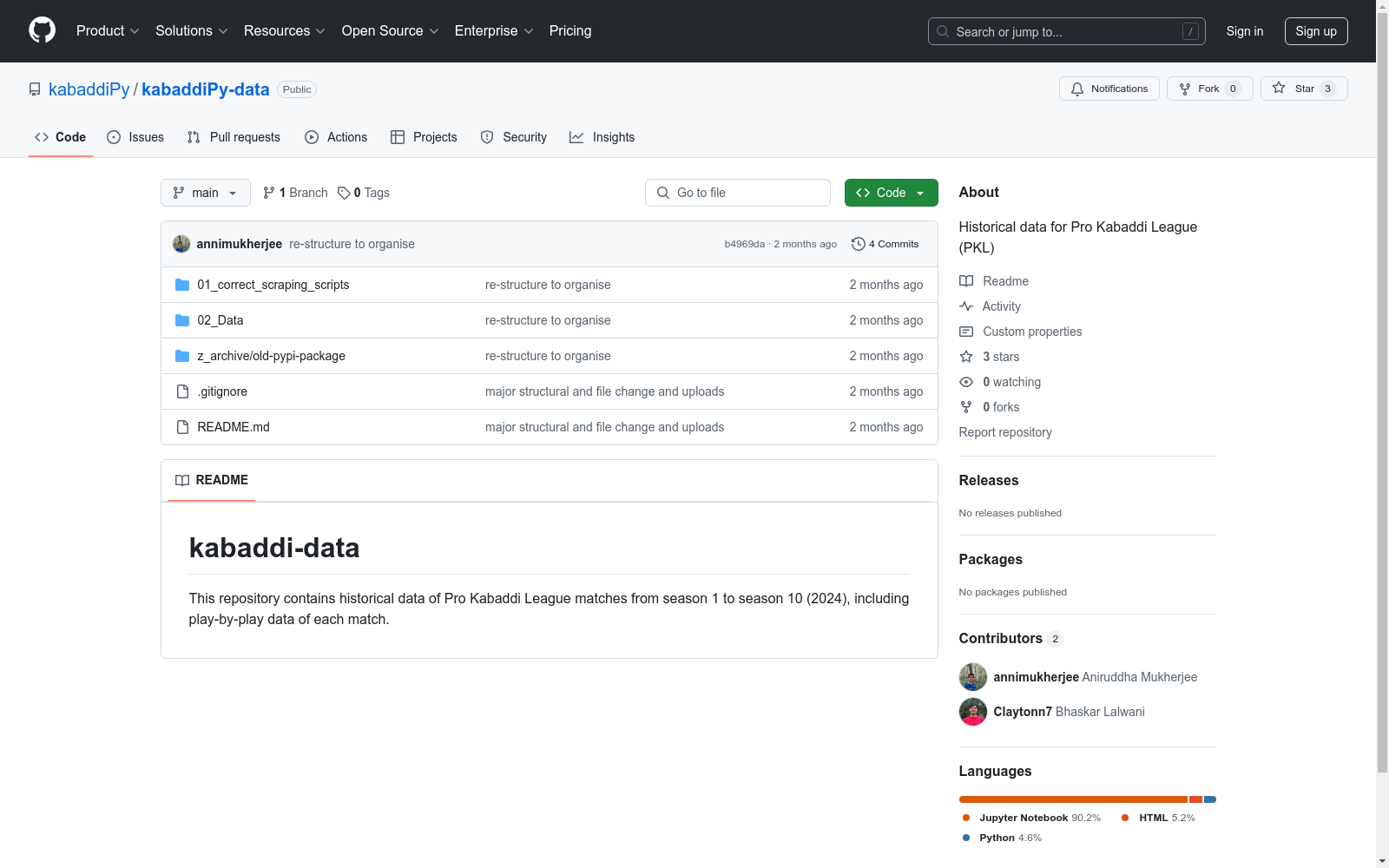The width and height of the screenshot is (1389, 868).
Task: Click Jupyter Notebook 90.2% language entry
Action: (1031, 818)
